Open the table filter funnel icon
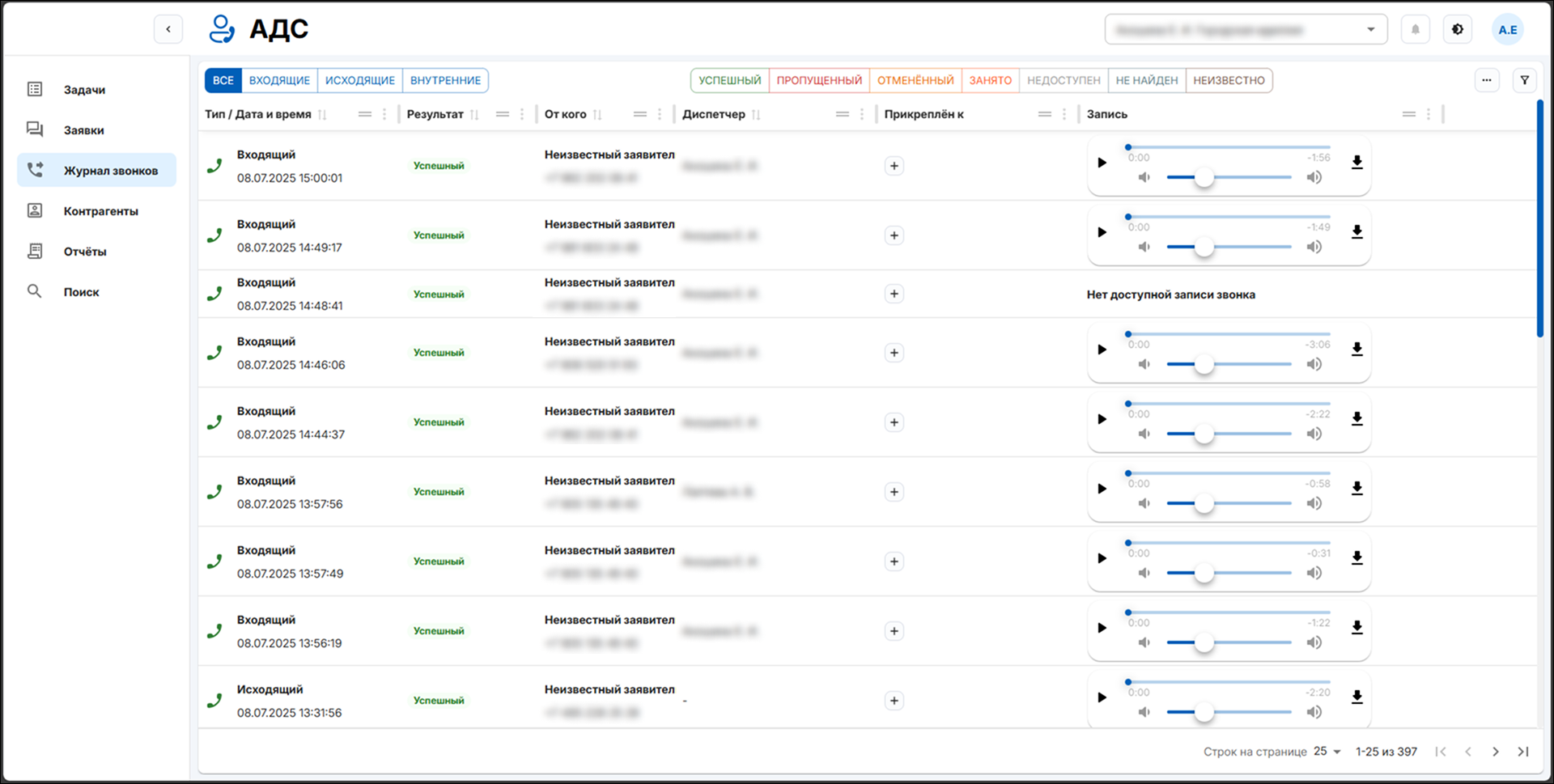Image resolution: width=1554 pixels, height=784 pixels. tap(1524, 80)
